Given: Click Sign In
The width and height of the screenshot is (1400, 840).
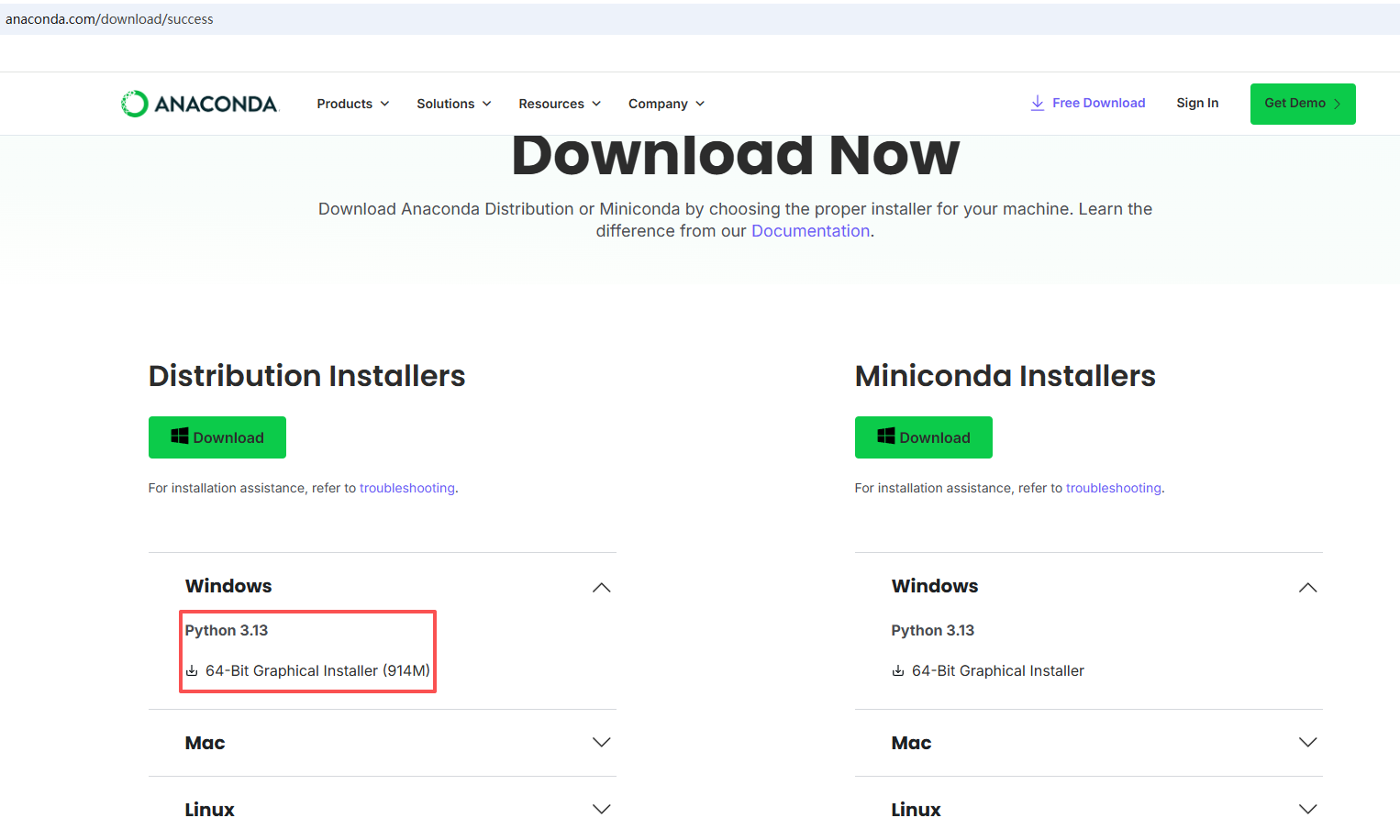Looking at the screenshot, I should pos(1197,103).
